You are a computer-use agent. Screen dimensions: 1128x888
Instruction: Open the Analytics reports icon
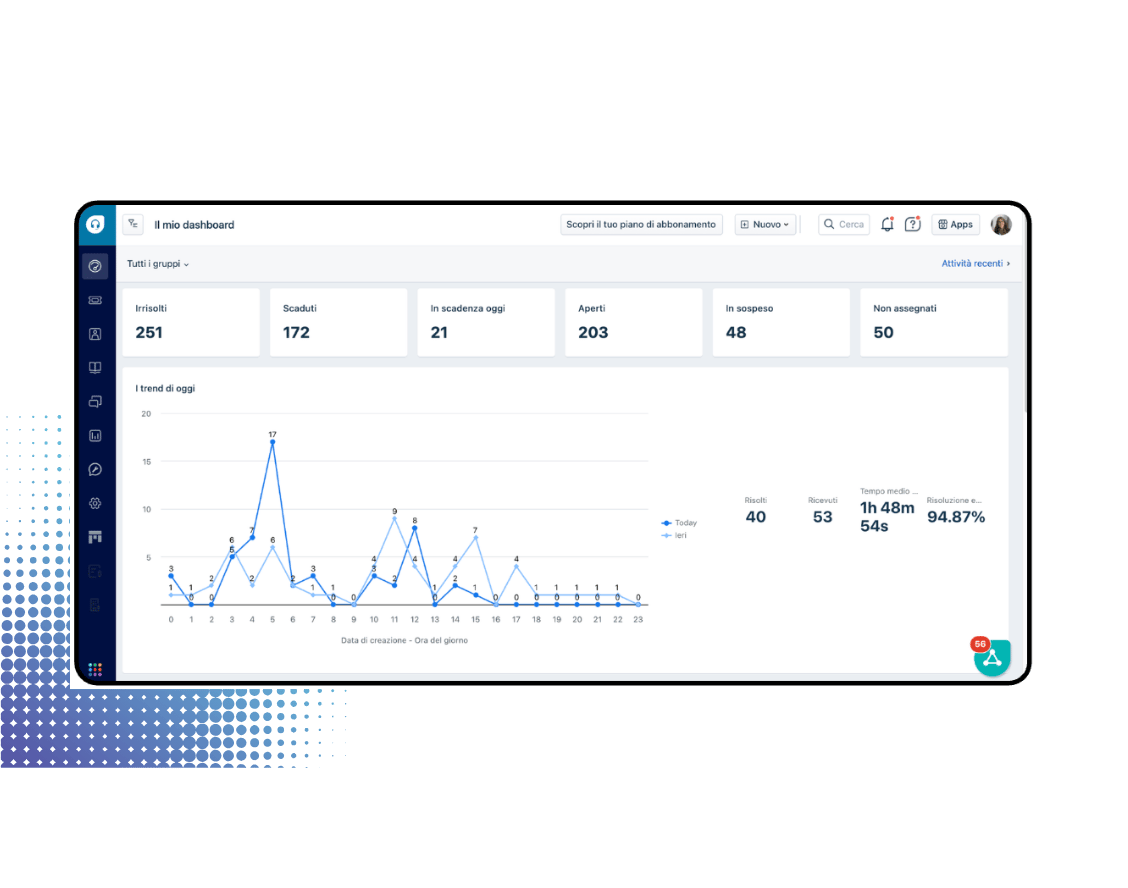(95, 436)
